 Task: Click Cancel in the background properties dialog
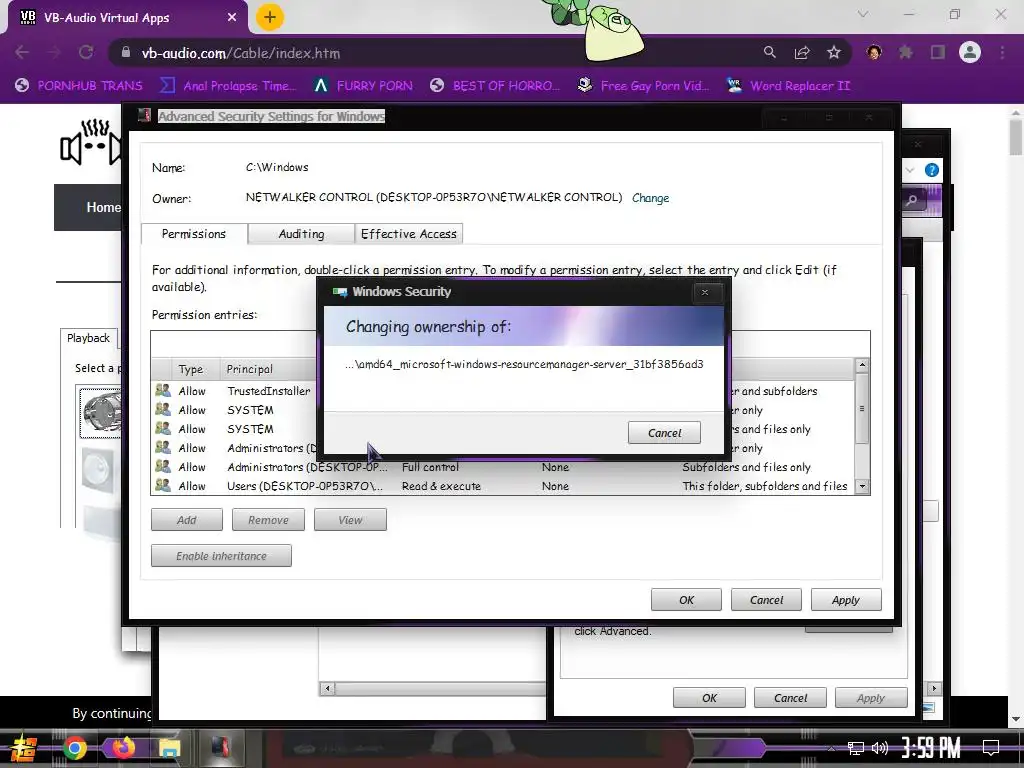[790, 697]
